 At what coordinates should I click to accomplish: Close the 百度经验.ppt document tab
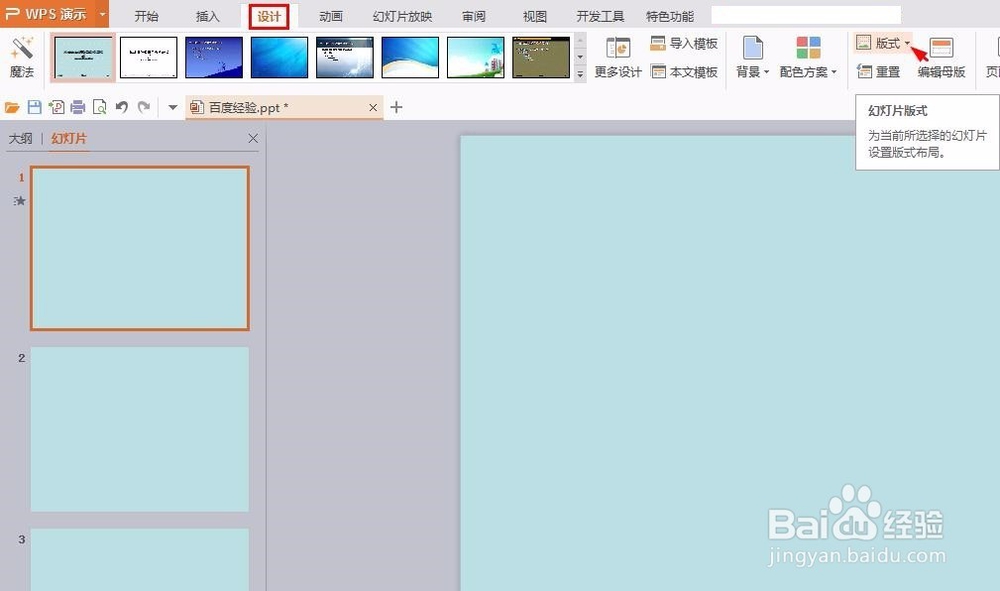click(373, 108)
